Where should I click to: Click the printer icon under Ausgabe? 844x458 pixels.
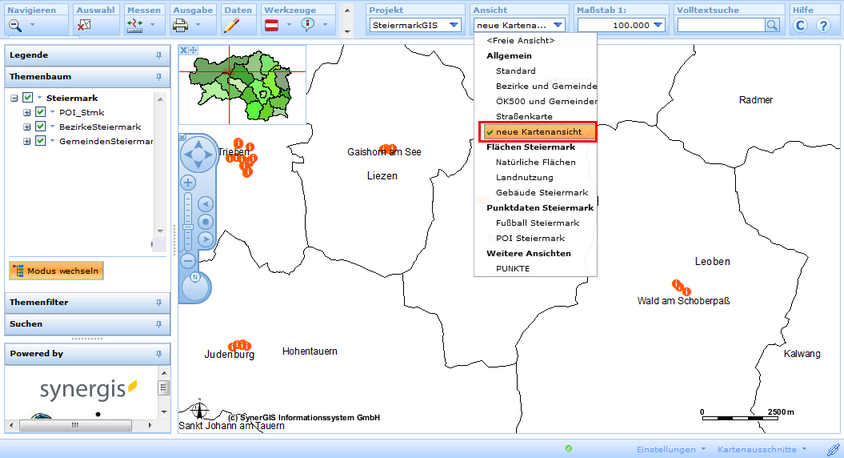click(x=180, y=25)
